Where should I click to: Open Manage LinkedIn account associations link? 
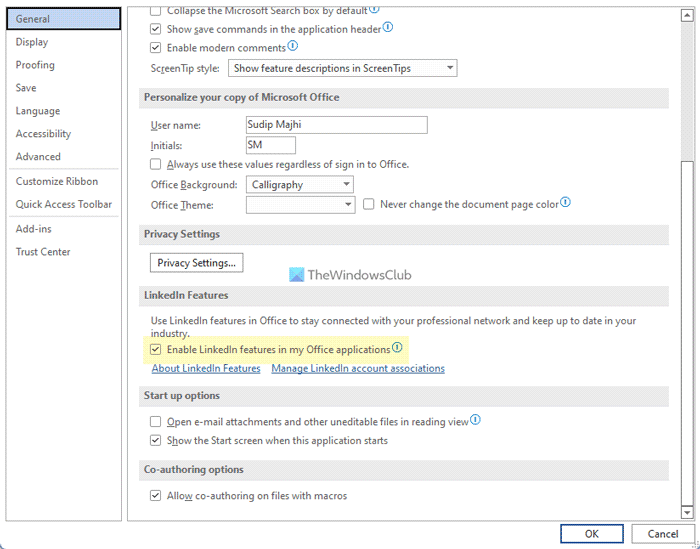(358, 369)
